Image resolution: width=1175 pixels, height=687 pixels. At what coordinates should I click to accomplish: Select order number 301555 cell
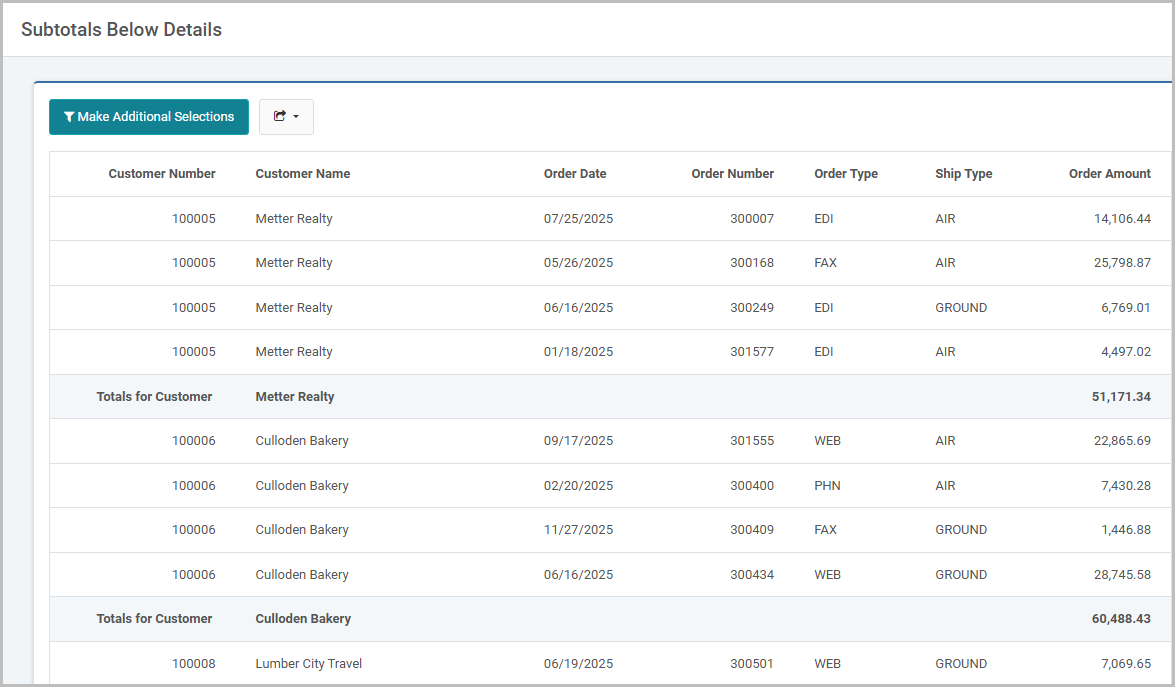coord(752,441)
